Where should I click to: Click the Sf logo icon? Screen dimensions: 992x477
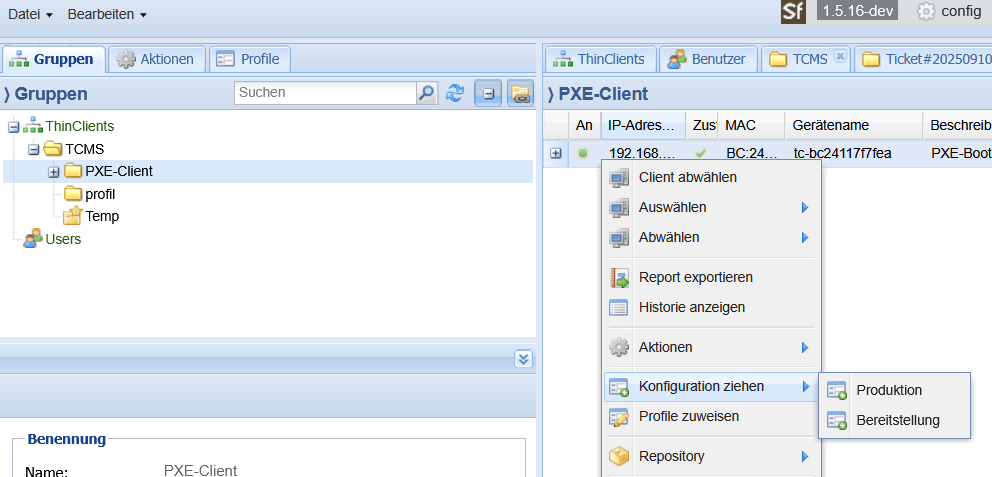click(793, 11)
